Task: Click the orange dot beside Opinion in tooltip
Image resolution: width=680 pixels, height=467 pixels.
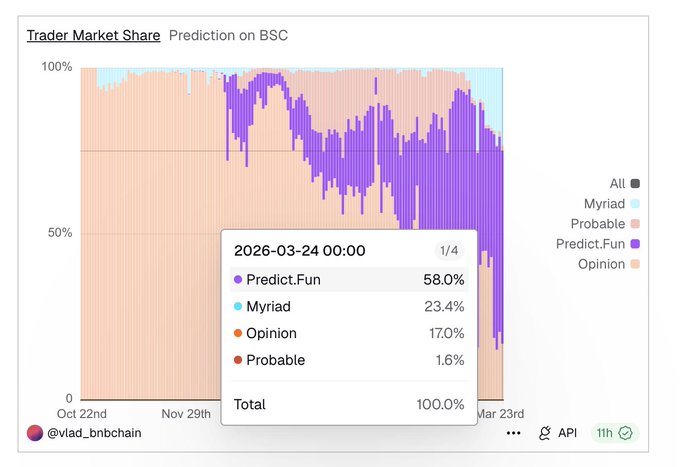Action: click(238, 333)
